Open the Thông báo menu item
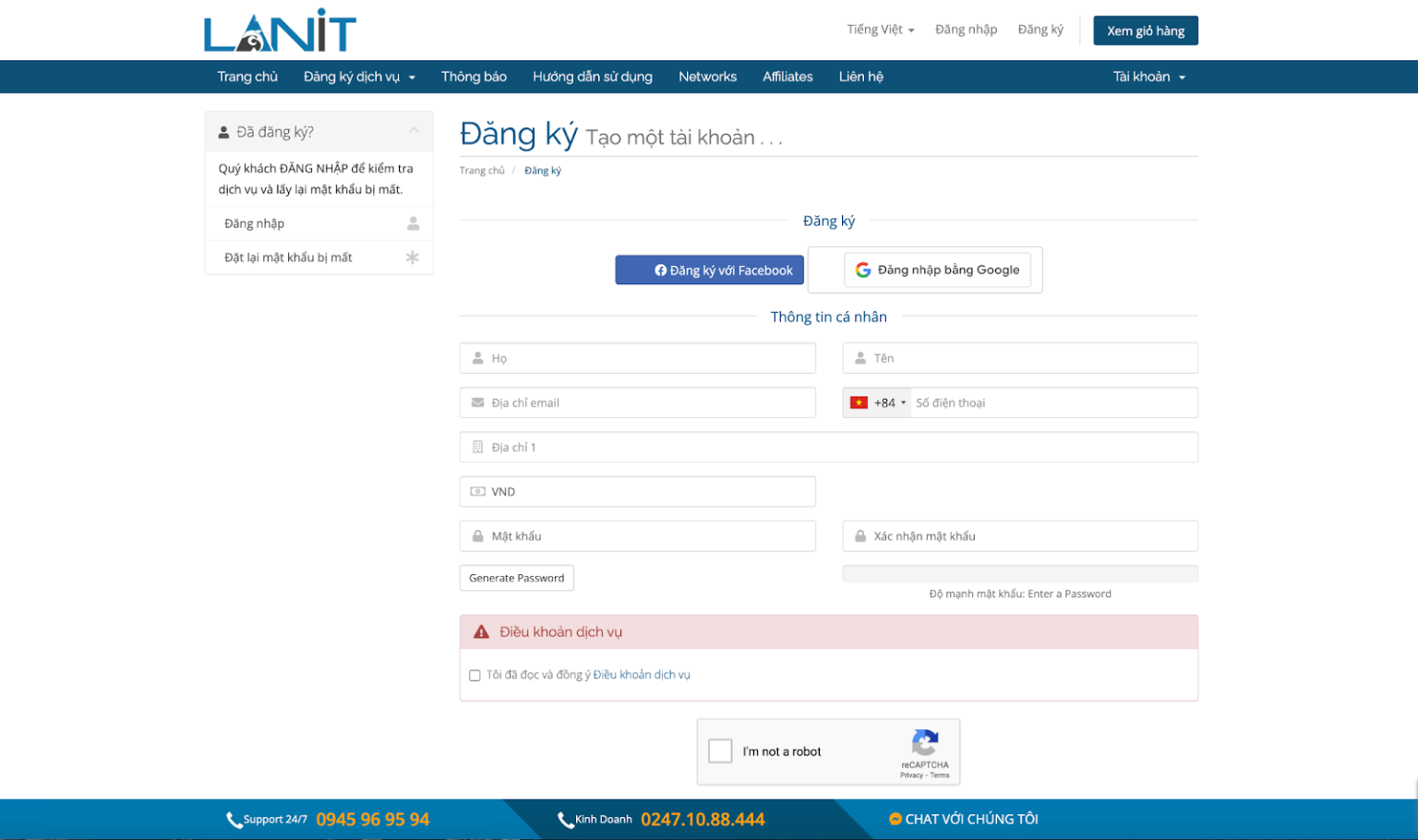Screen dimensions: 1418x840 coord(474,77)
